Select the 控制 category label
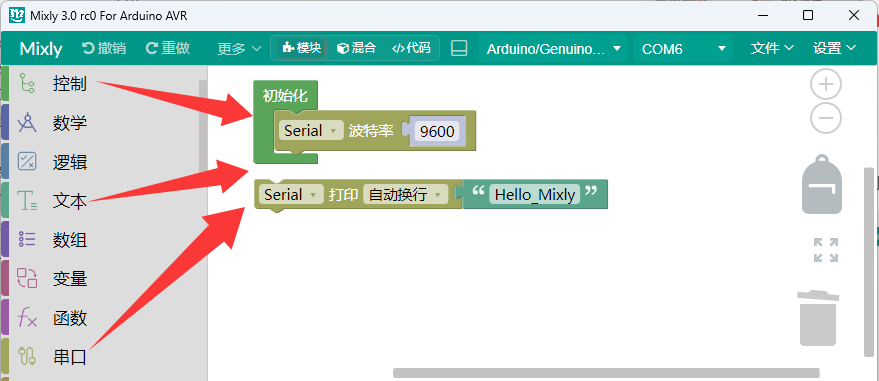879x381 pixels. 70,83
